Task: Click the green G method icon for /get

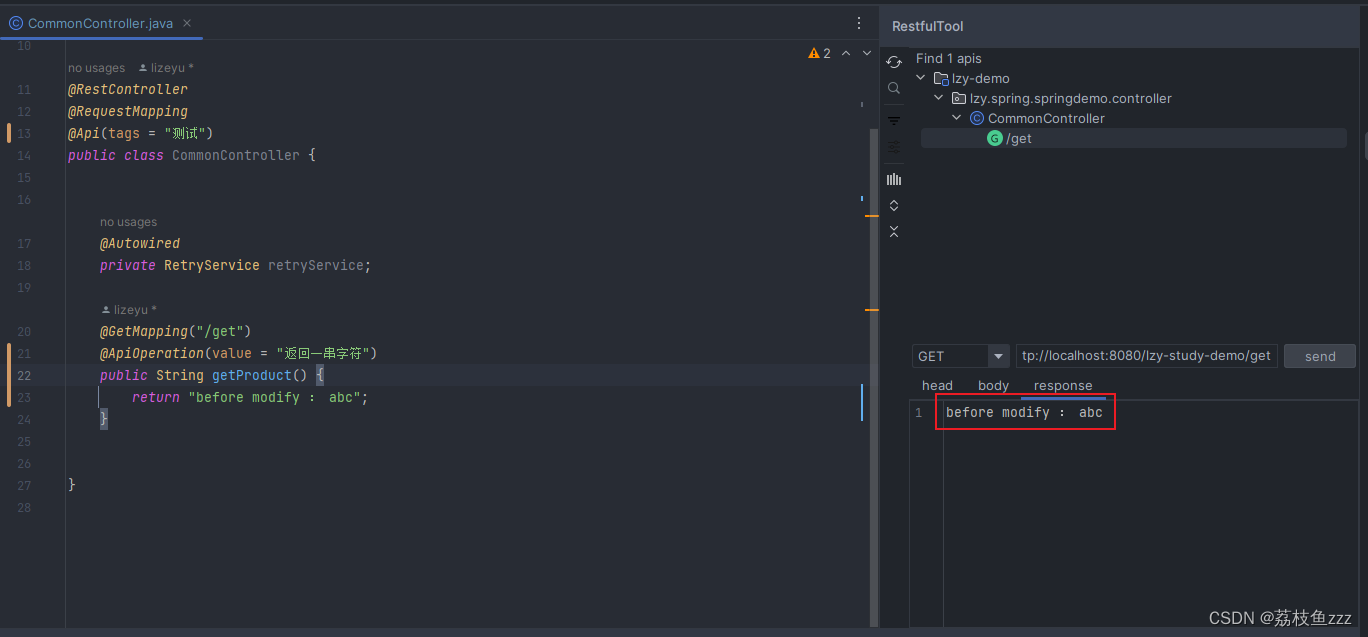Action: [994, 138]
